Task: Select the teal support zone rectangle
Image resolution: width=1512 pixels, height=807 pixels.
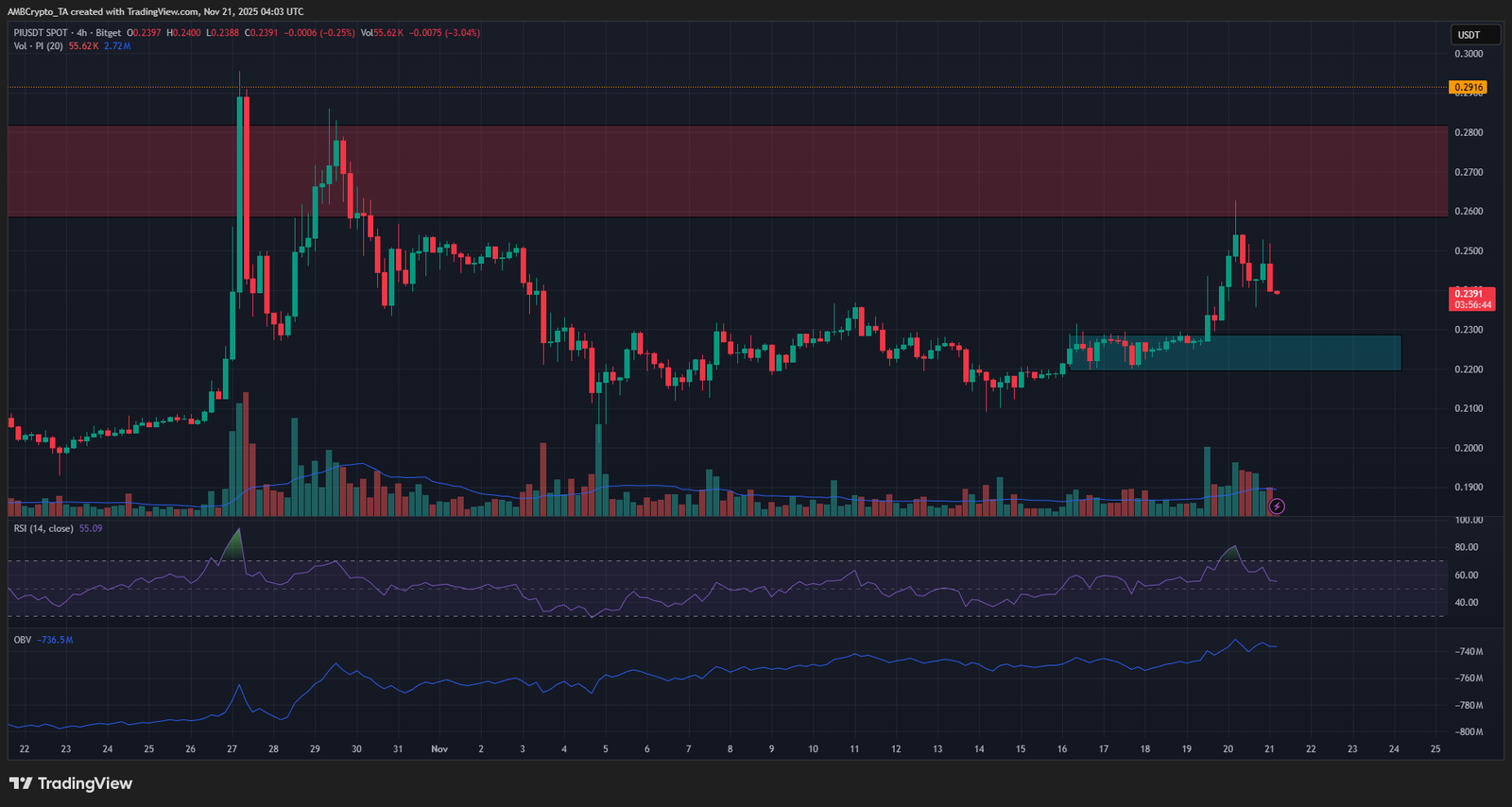Action: pos(1235,352)
